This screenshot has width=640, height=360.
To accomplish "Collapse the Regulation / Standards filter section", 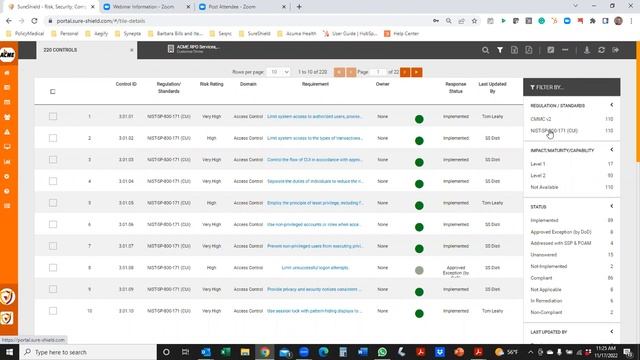I will pyautogui.click(x=611, y=105).
